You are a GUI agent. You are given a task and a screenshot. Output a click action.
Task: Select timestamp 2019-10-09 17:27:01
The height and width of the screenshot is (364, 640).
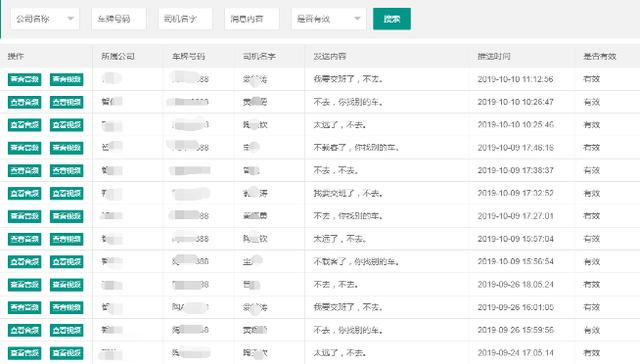(x=516, y=216)
